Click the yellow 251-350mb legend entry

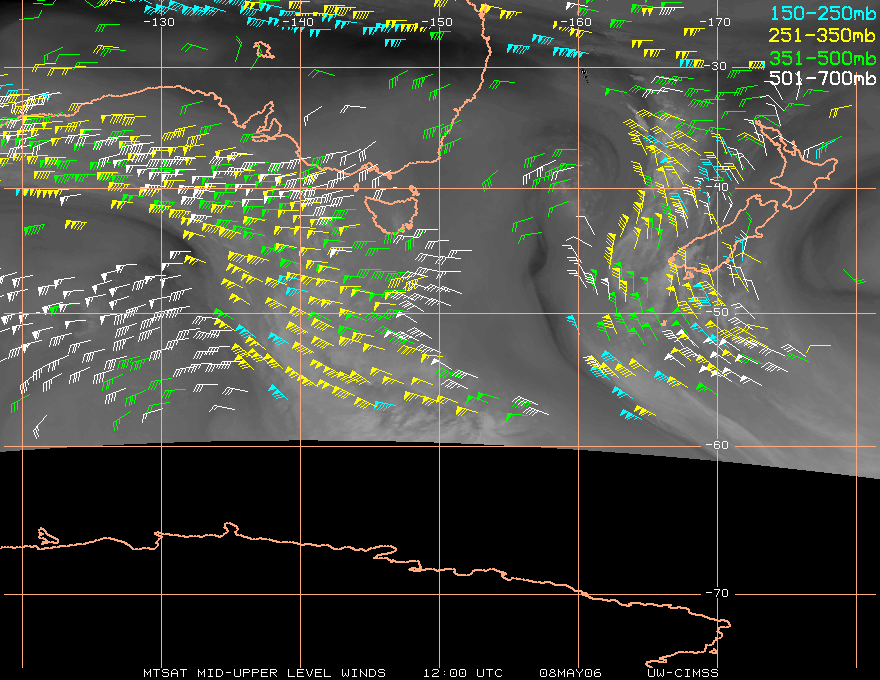click(x=822, y=35)
